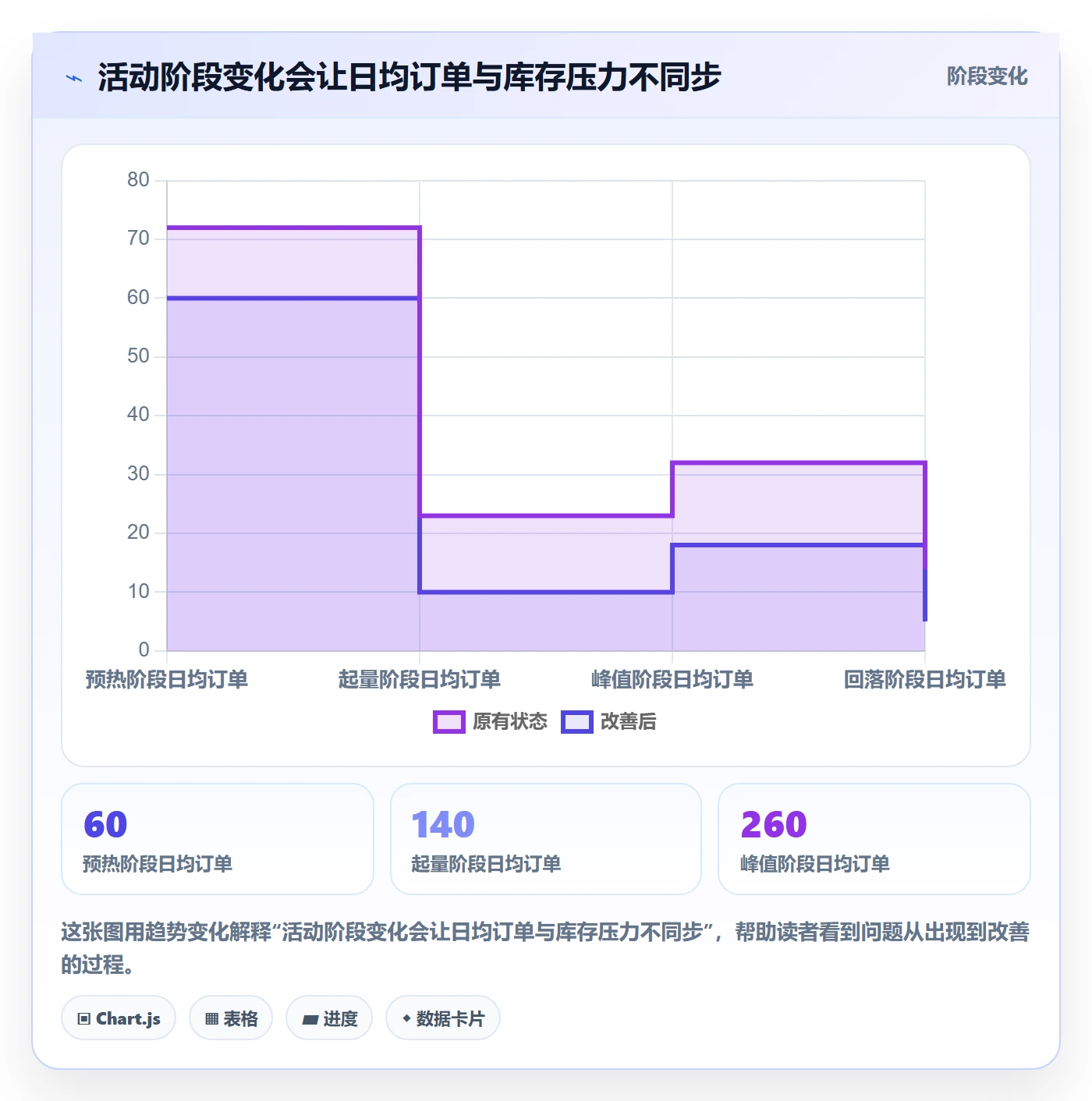Viewport: 1092px width, 1101px height.
Task: Click the grid icon in 表格 tag
Action: click(x=211, y=1019)
